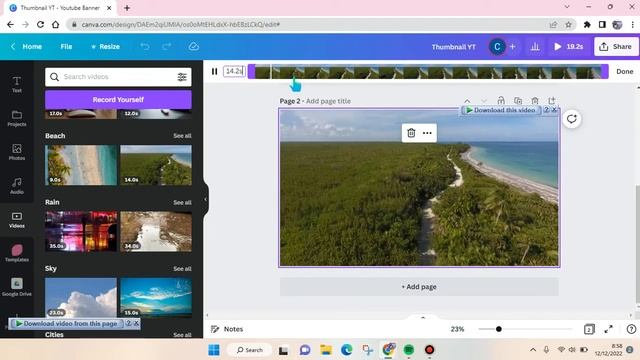Open the Notes panel
Screen dimensions: 640x360
[227, 329]
